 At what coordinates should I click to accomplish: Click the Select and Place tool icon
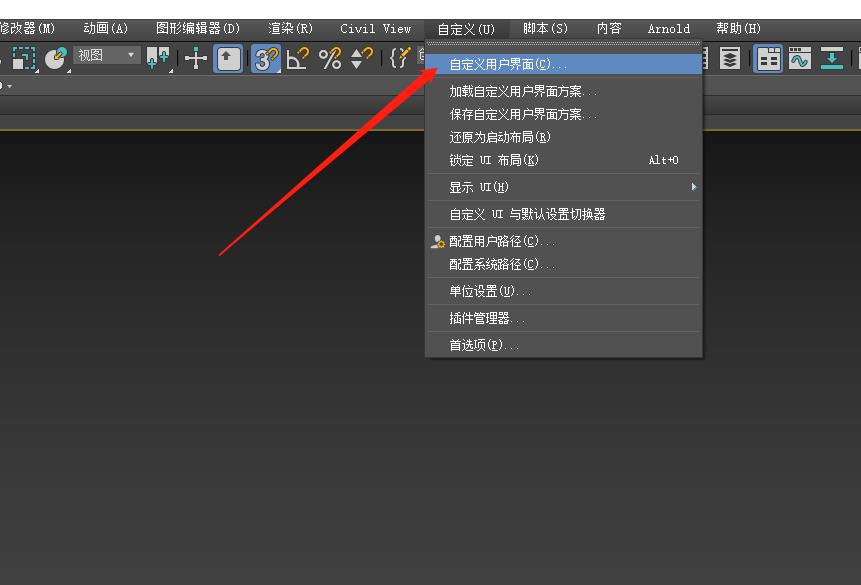[x=55, y=58]
